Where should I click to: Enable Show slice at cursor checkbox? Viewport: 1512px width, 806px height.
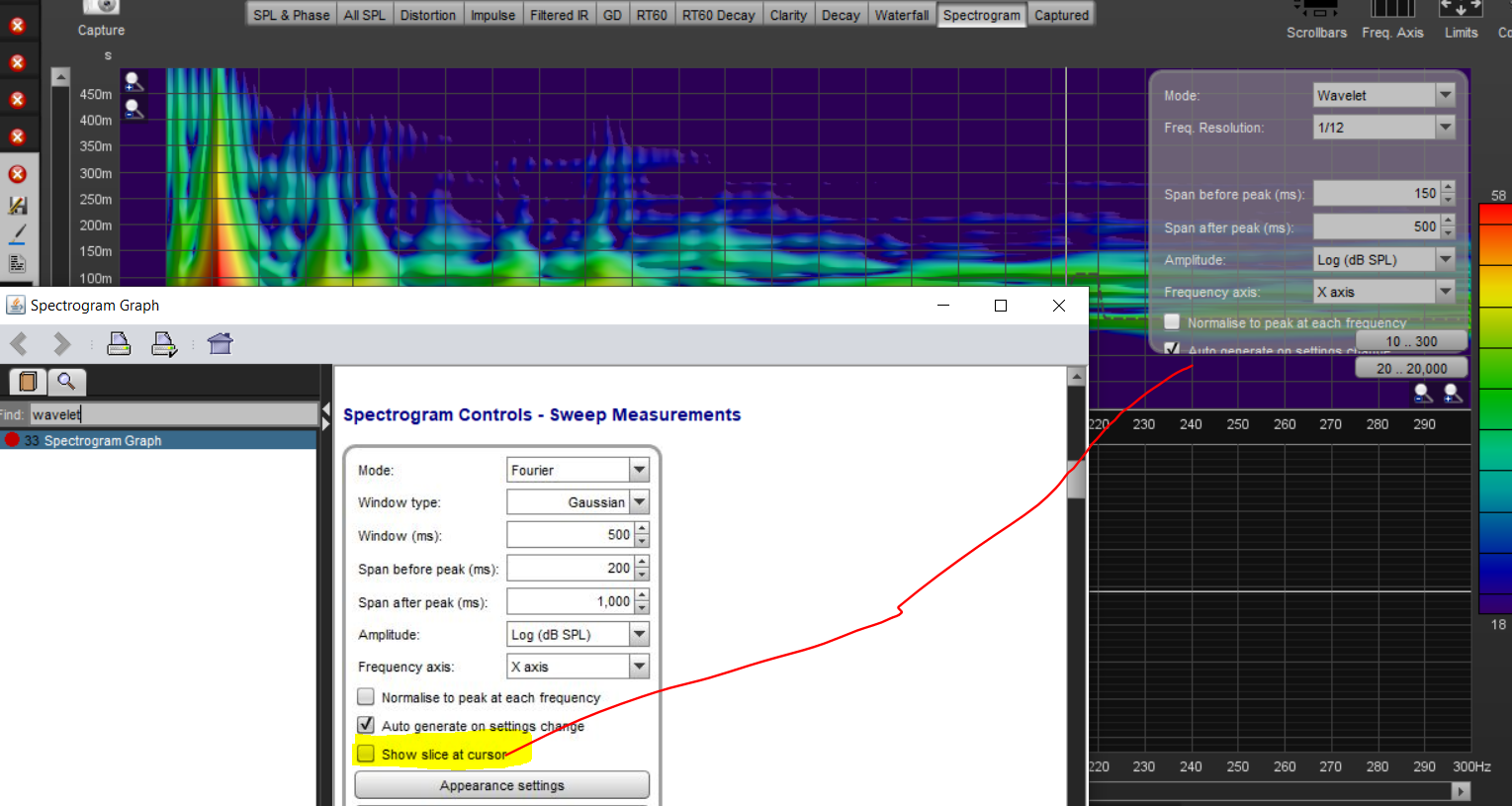pyautogui.click(x=366, y=755)
